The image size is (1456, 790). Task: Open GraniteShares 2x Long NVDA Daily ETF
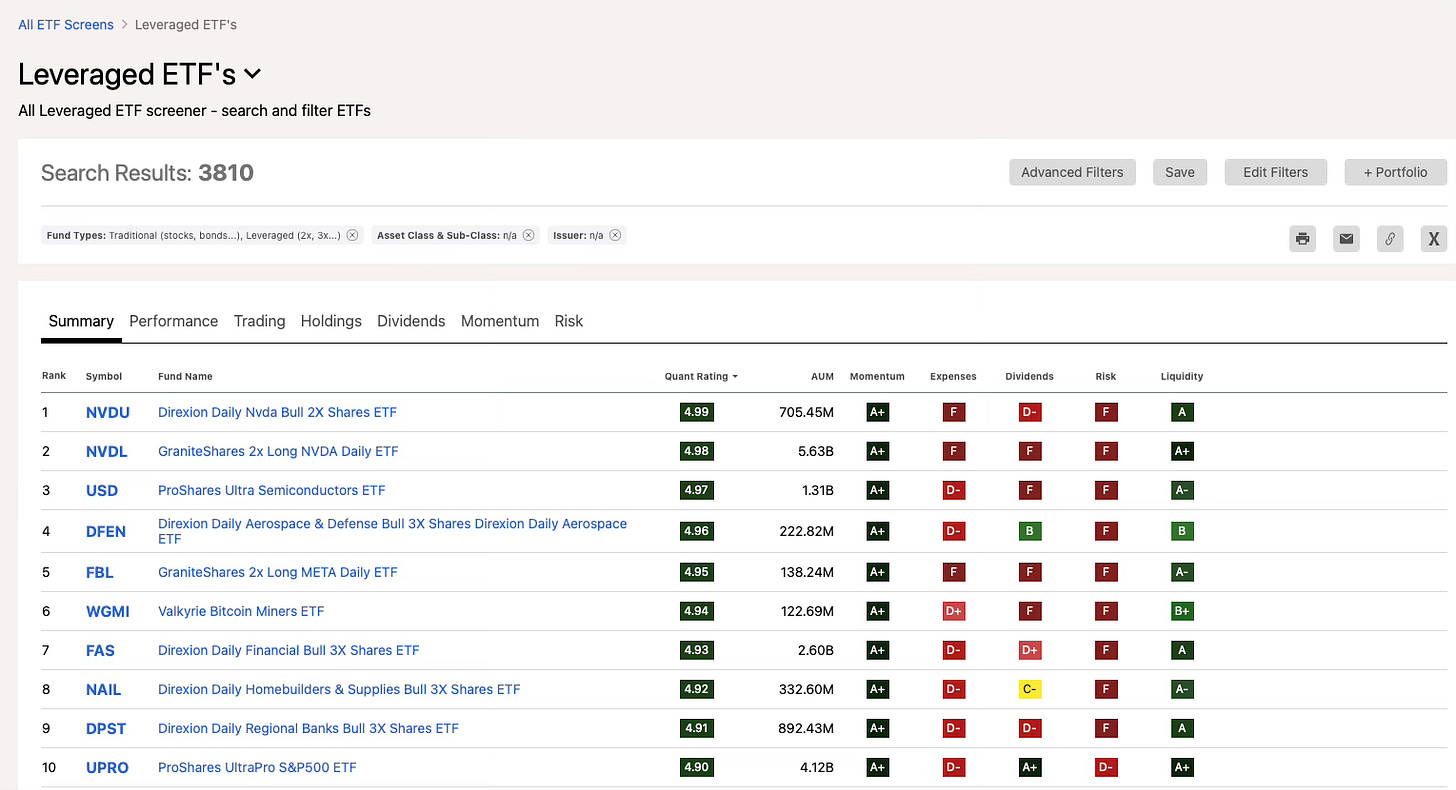[278, 451]
